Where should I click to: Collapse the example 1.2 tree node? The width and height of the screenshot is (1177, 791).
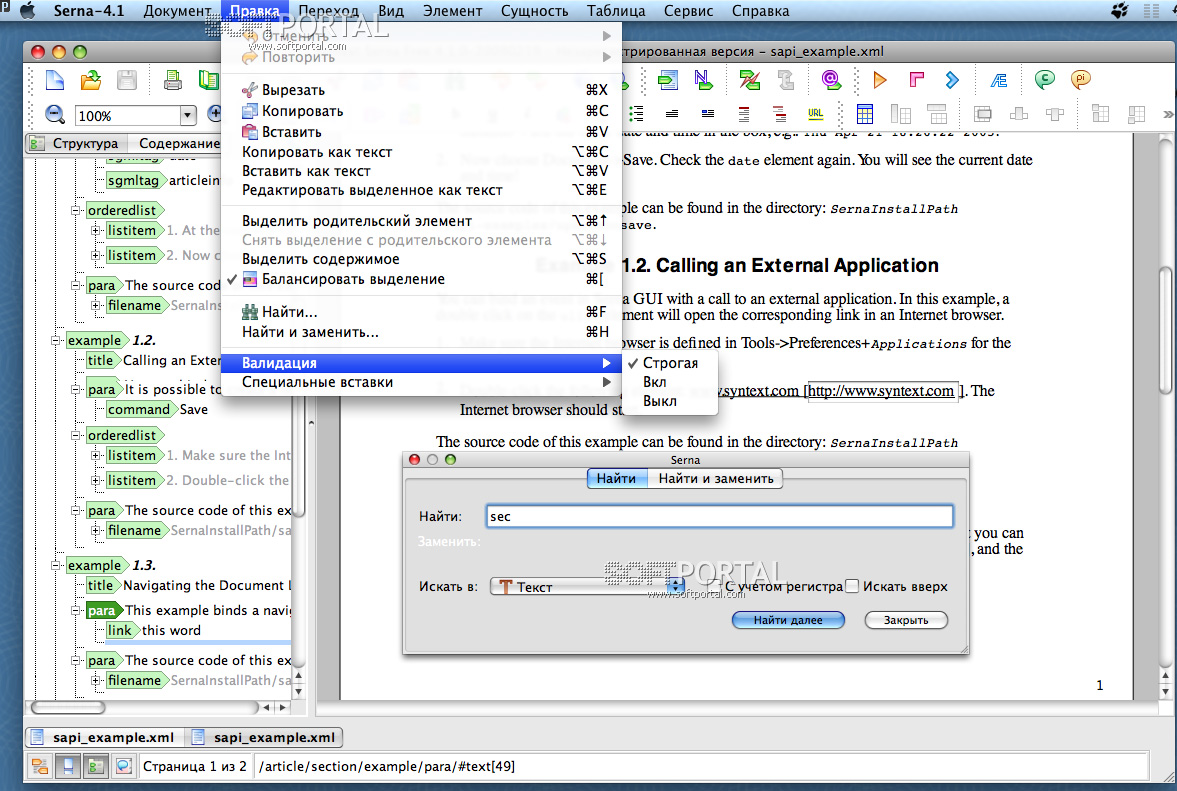pos(55,340)
